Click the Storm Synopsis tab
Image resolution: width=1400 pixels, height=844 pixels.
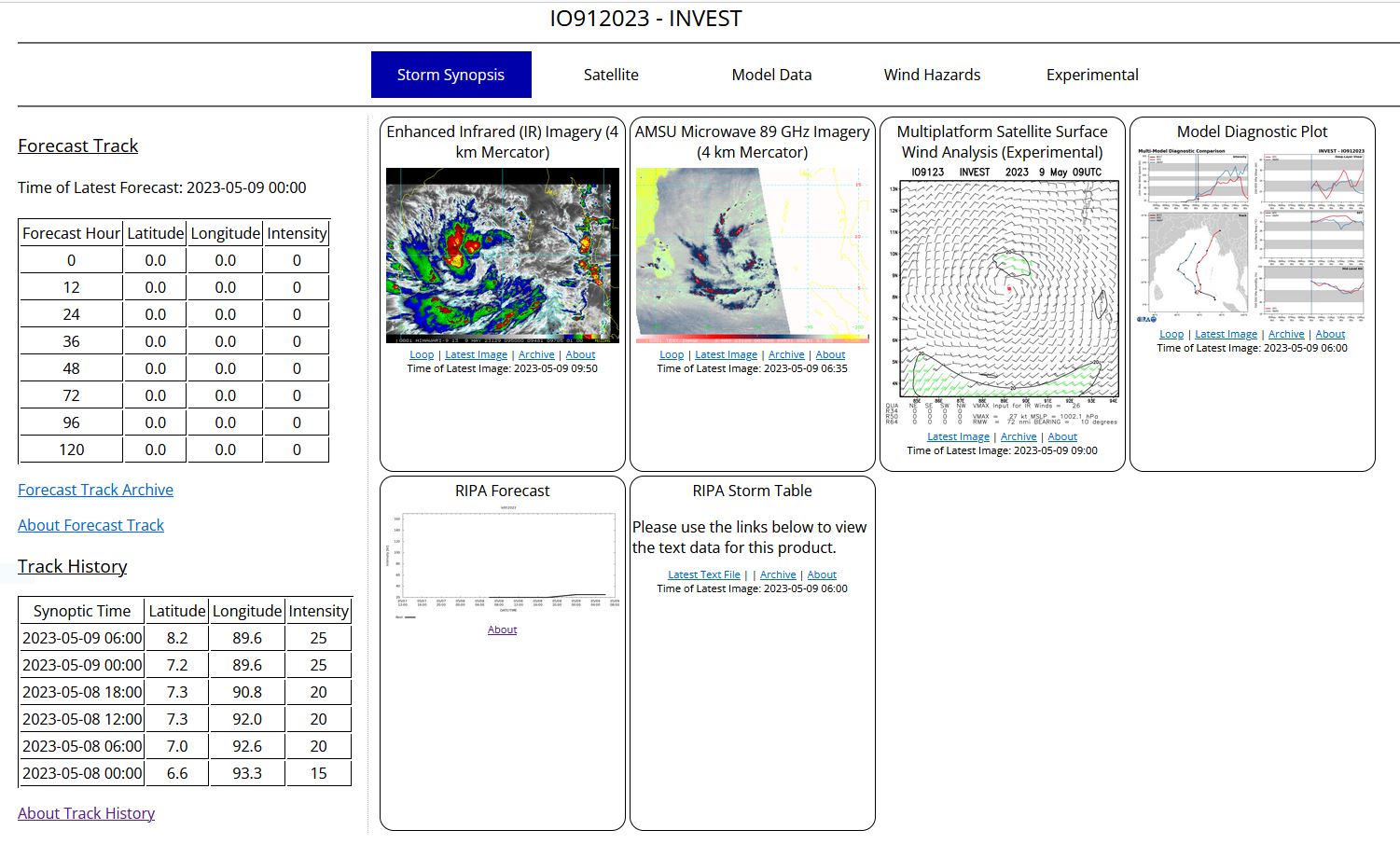pos(450,75)
